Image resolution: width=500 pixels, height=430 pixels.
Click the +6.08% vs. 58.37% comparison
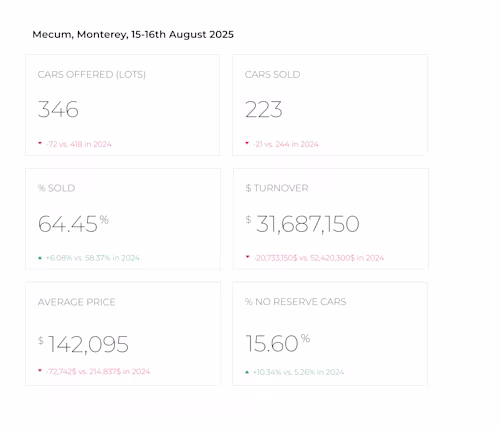click(x=93, y=258)
